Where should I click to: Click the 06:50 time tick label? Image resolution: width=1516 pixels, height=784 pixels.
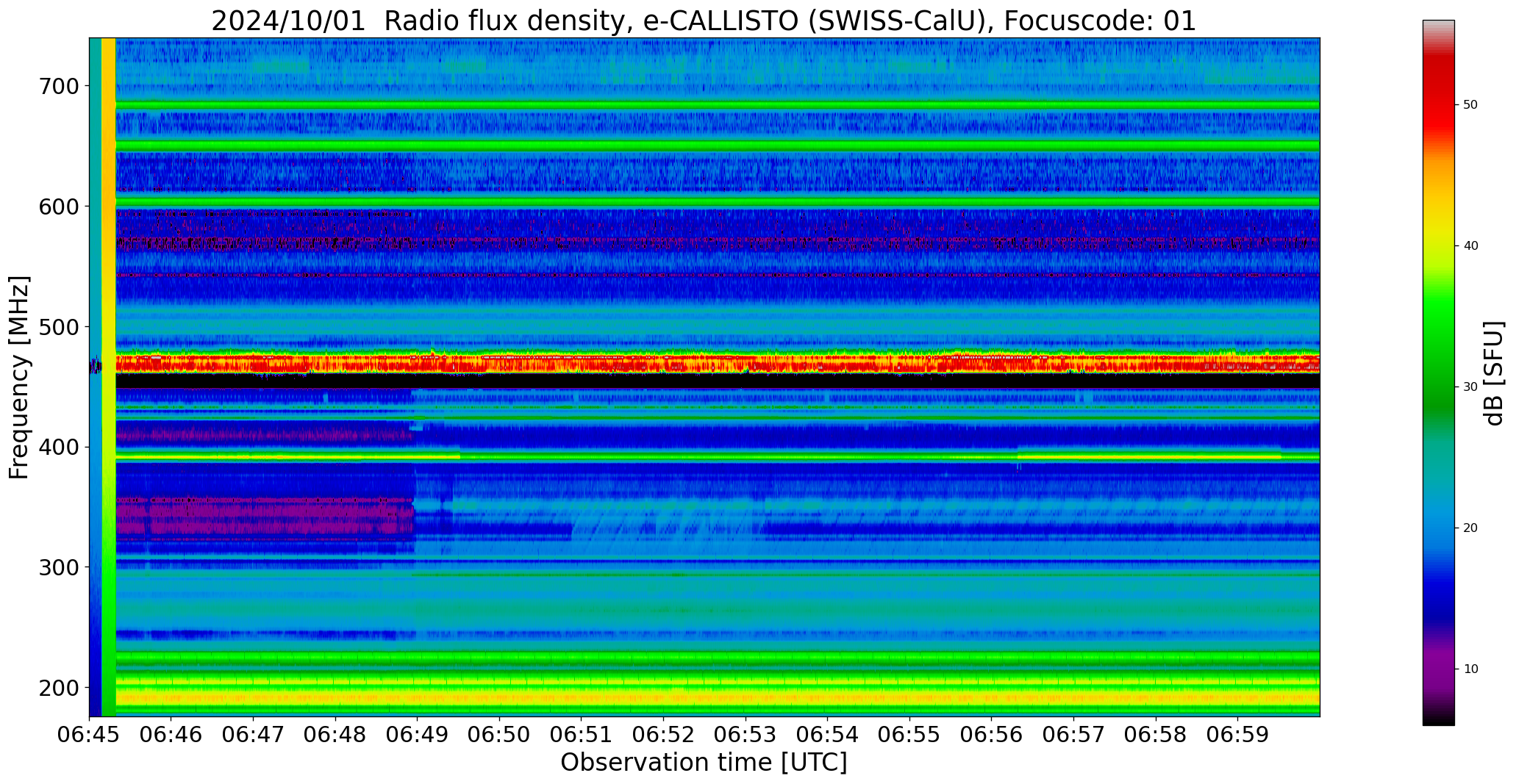tap(500, 735)
